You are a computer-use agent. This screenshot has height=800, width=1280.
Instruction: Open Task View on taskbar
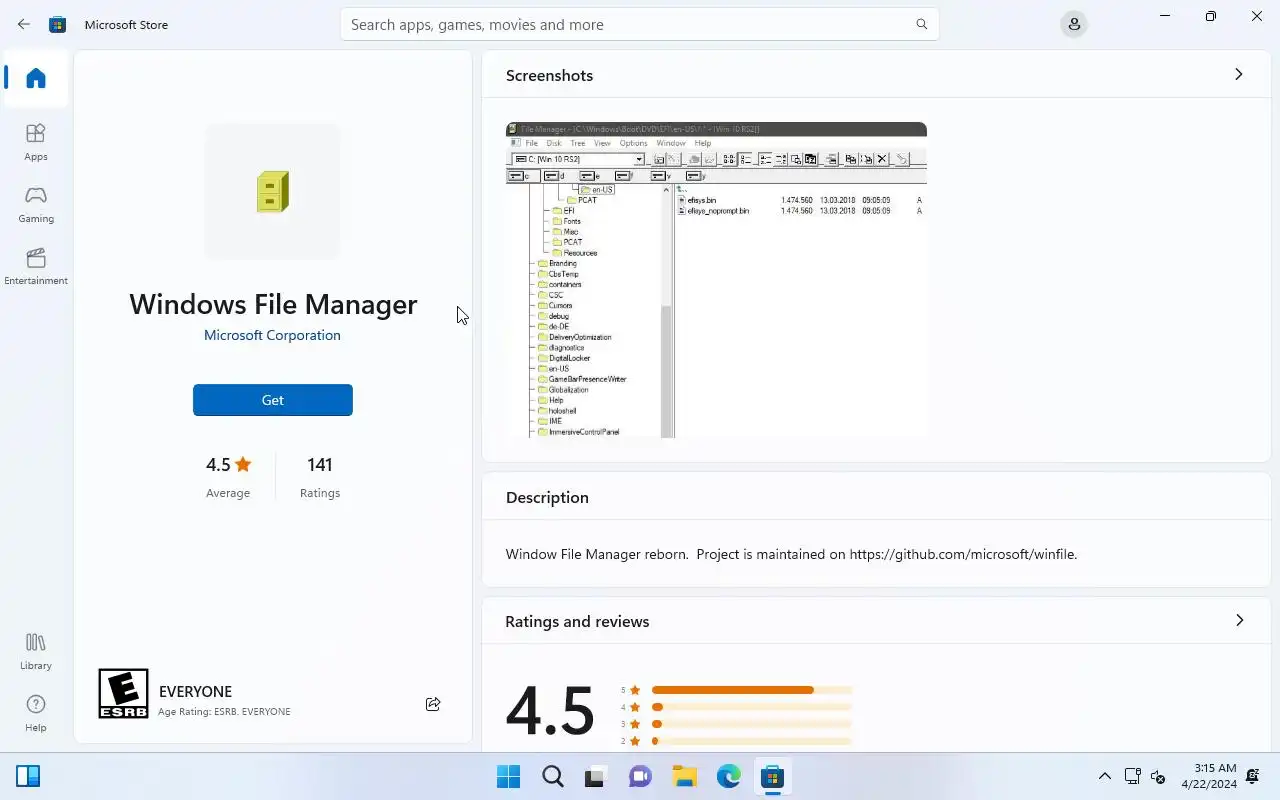[x=596, y=776]
